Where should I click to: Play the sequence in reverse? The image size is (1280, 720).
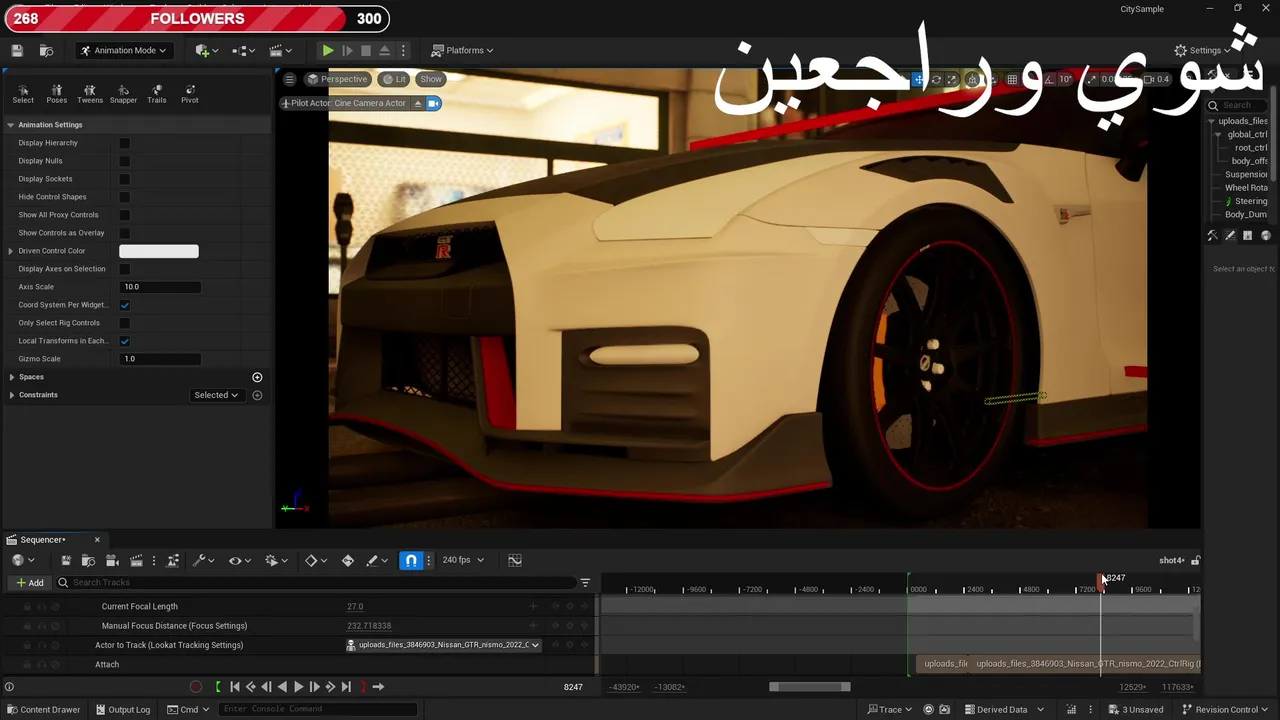coord(282,687)
